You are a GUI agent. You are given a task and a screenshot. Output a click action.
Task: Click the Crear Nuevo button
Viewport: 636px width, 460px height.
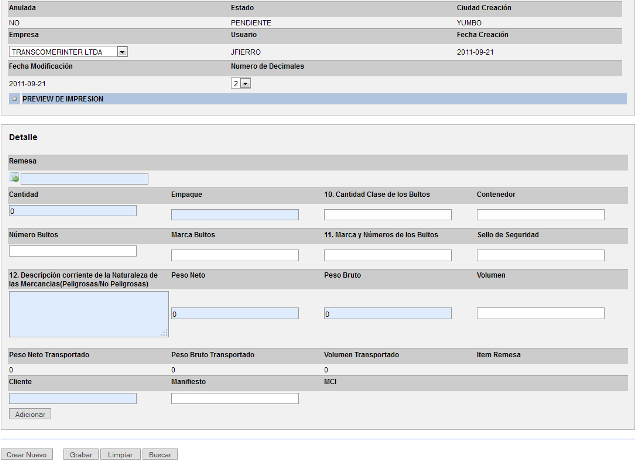[x=26, y=454]
